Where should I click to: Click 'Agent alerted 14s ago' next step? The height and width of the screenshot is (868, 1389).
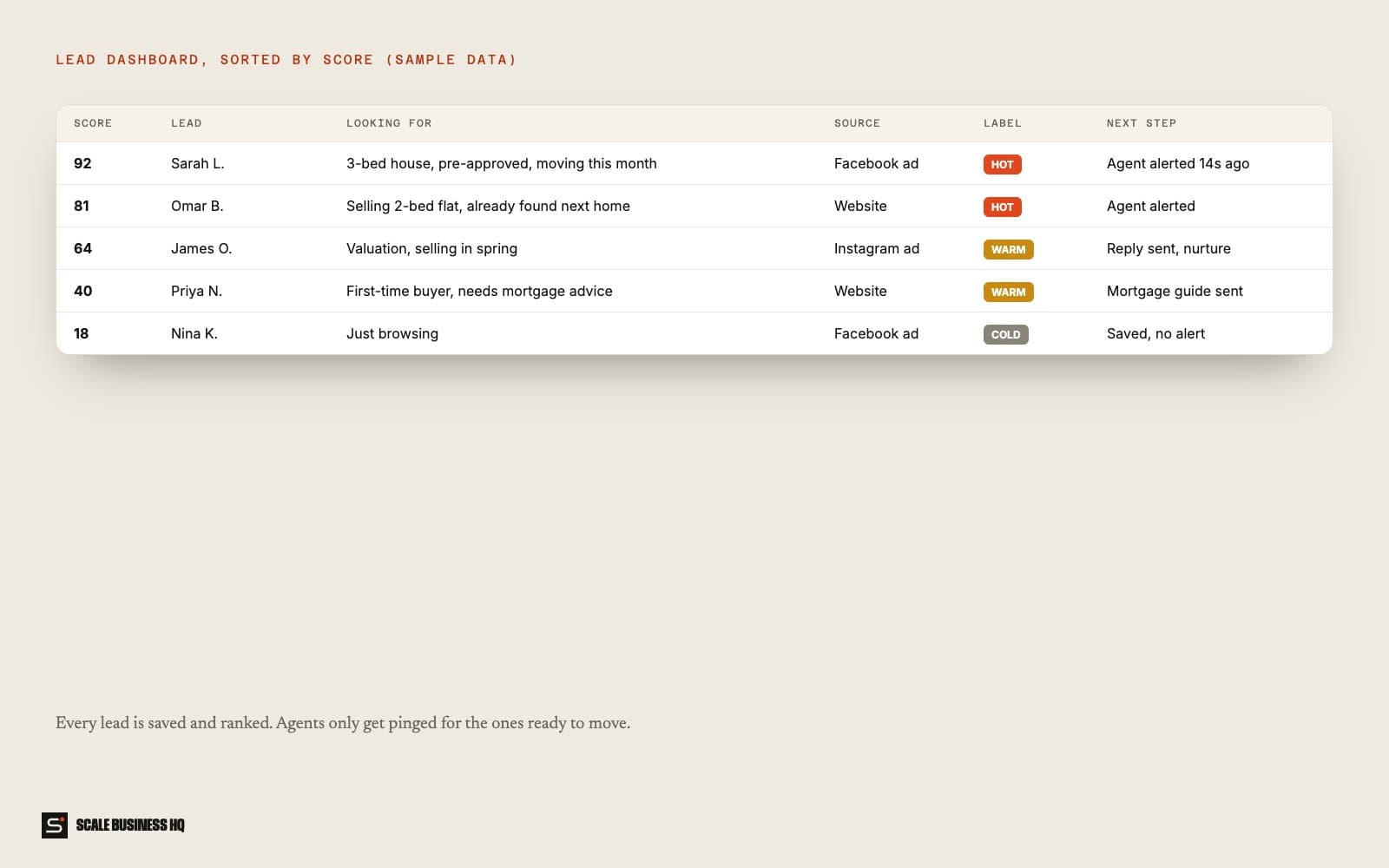tap(1178, 163)
